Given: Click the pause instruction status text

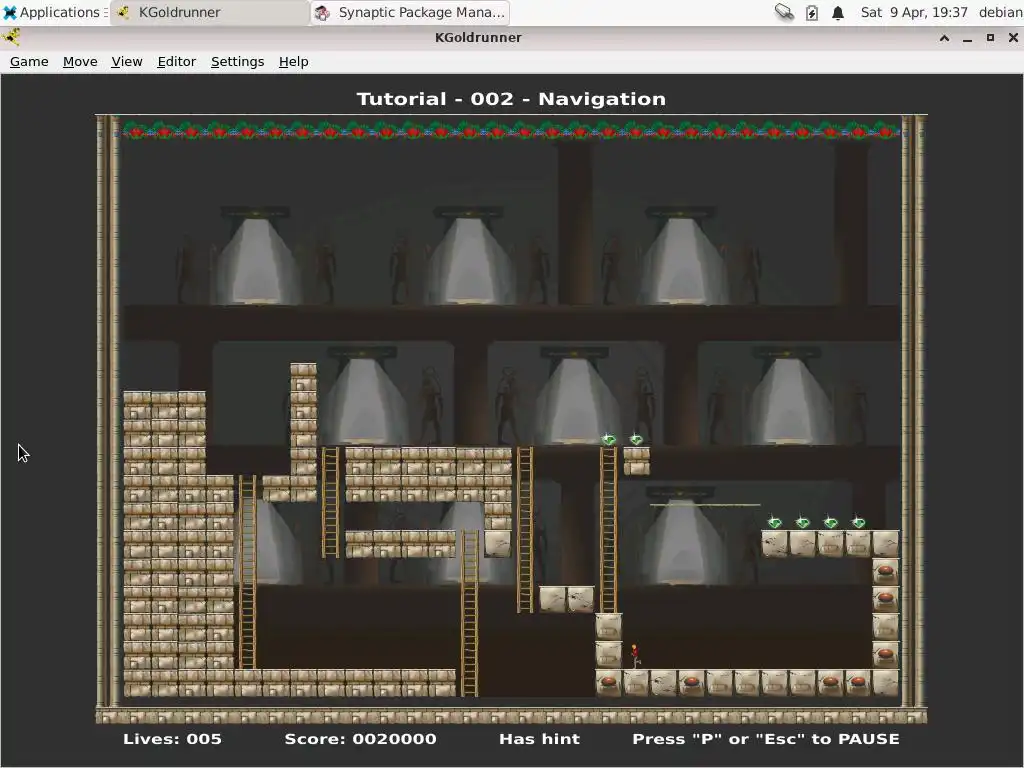Looking at the screenshot, I should tap(765, 739).
